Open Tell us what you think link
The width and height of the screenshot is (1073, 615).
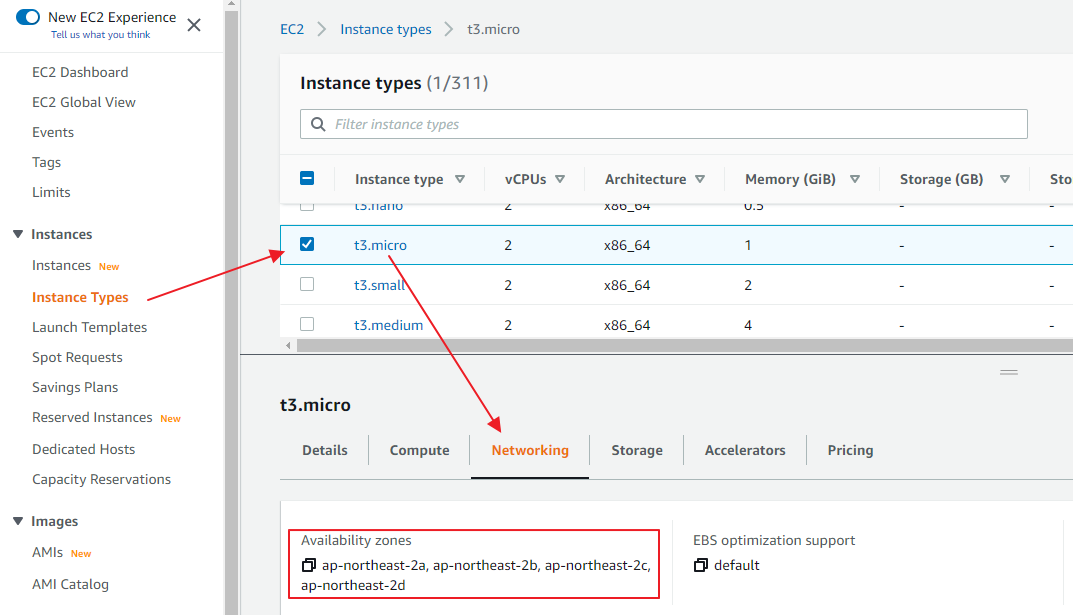(101, 35)
